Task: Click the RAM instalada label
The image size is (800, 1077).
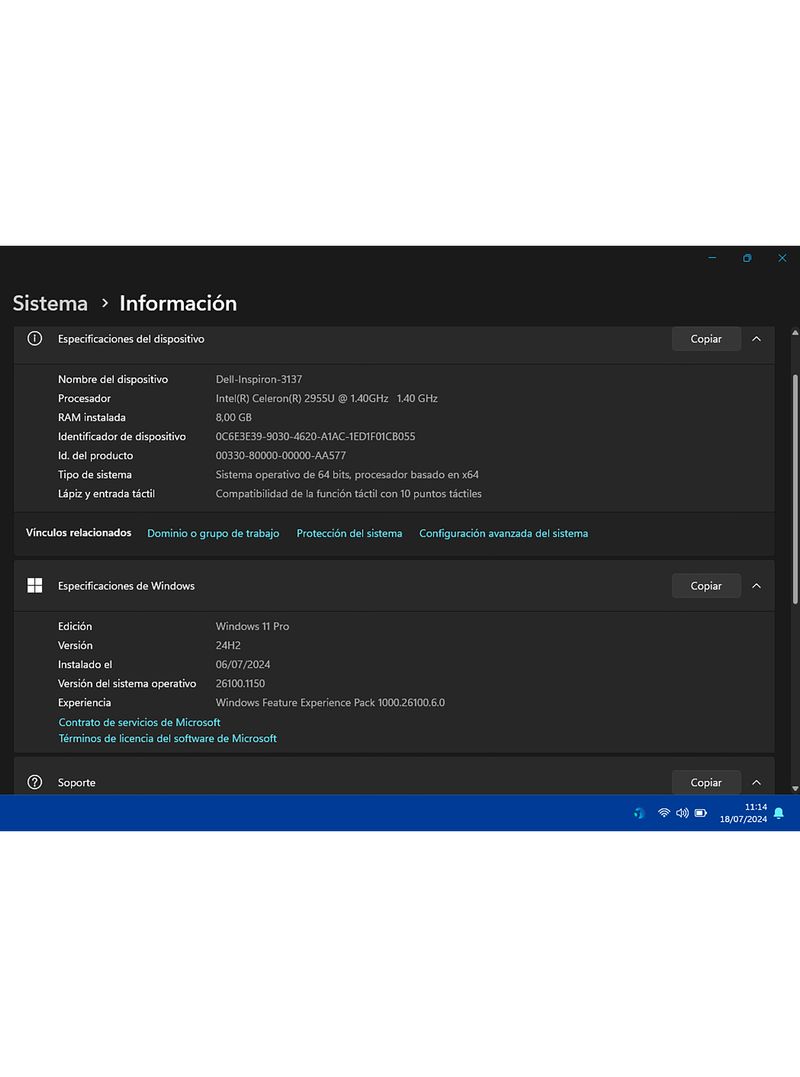Action: (x=91, y=418)
